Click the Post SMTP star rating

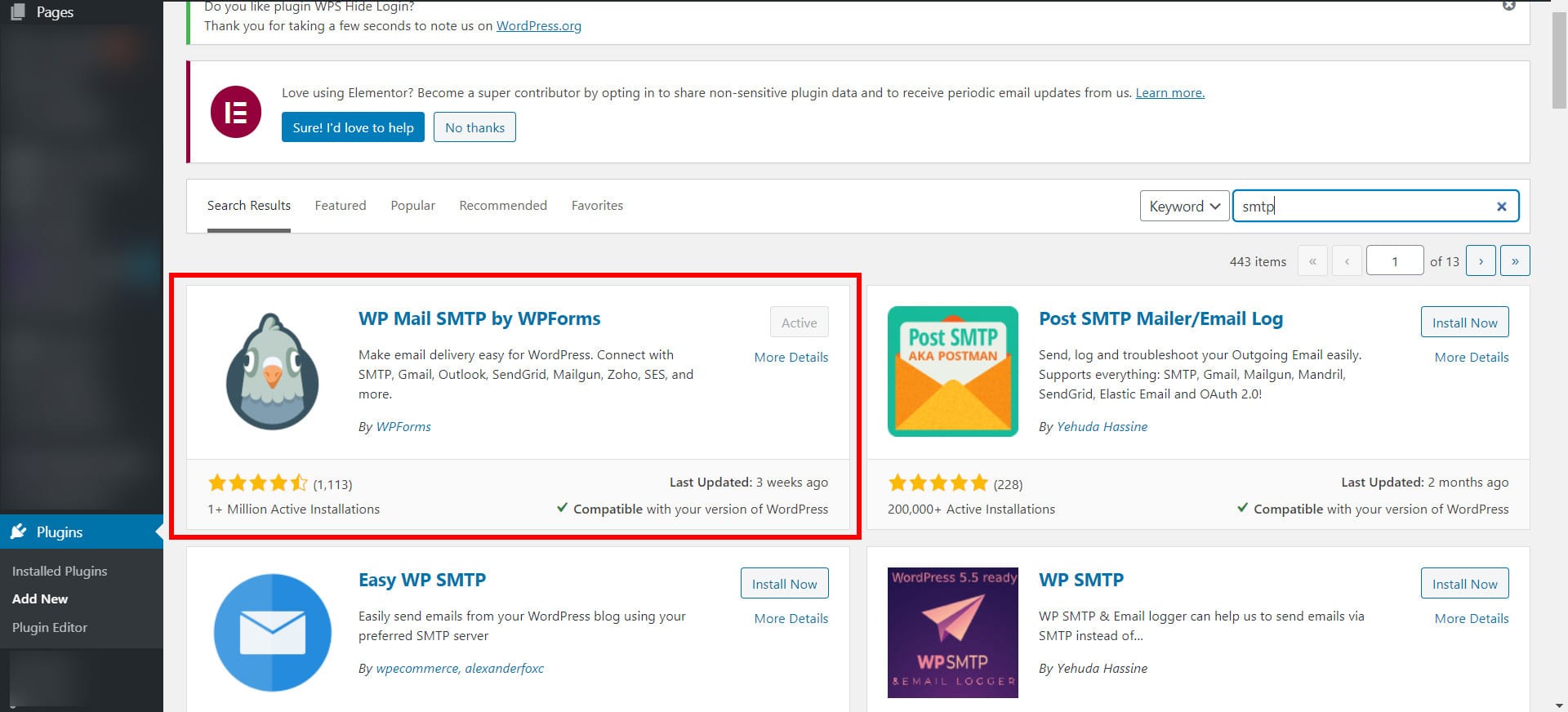click(938, 483)
